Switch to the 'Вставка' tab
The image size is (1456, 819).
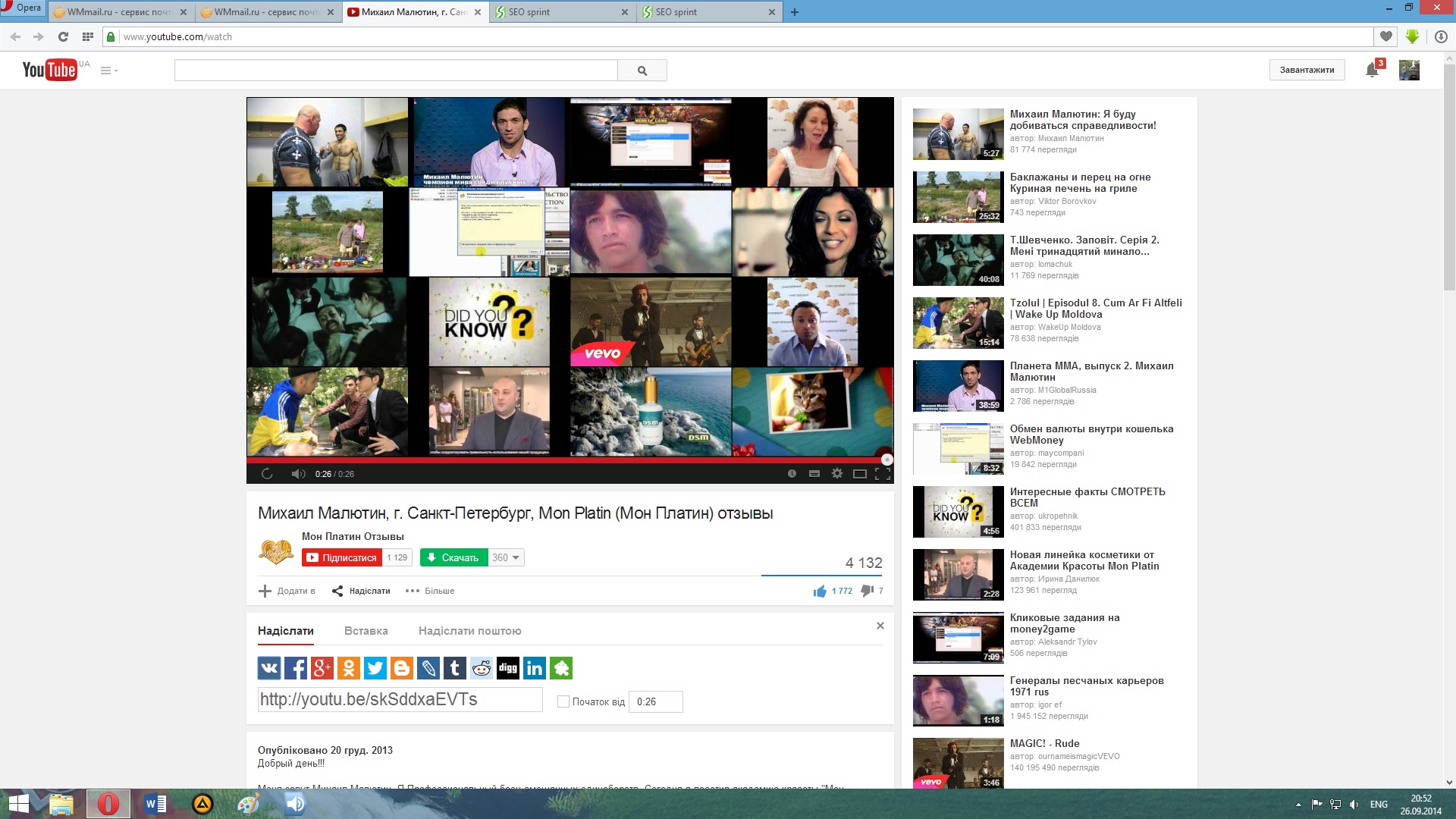pyautogui.click(x=366, y=631)
